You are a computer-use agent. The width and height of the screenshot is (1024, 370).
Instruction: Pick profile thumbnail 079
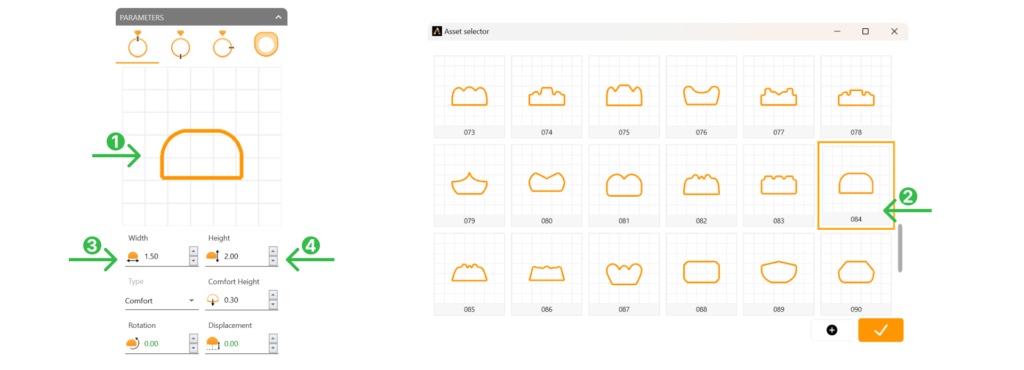470,185
